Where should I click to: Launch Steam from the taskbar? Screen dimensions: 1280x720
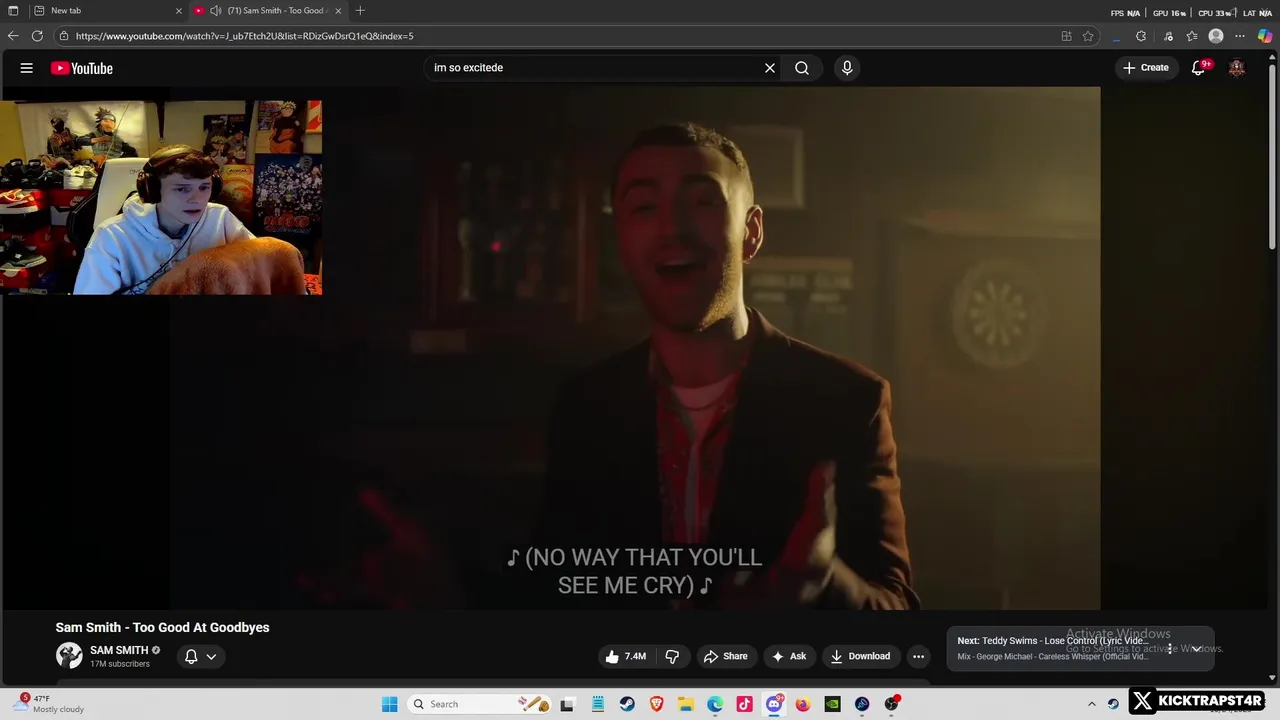pyautogui.click(x=627, y=704)
